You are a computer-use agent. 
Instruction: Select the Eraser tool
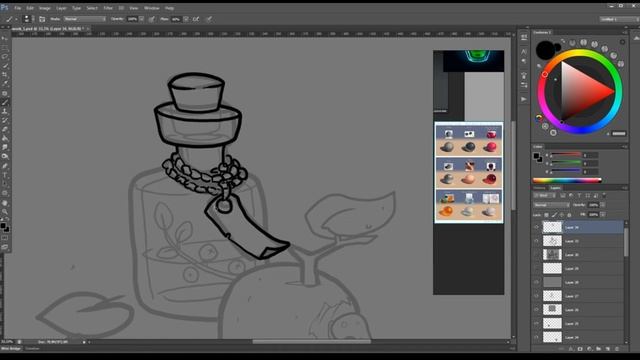5,129
